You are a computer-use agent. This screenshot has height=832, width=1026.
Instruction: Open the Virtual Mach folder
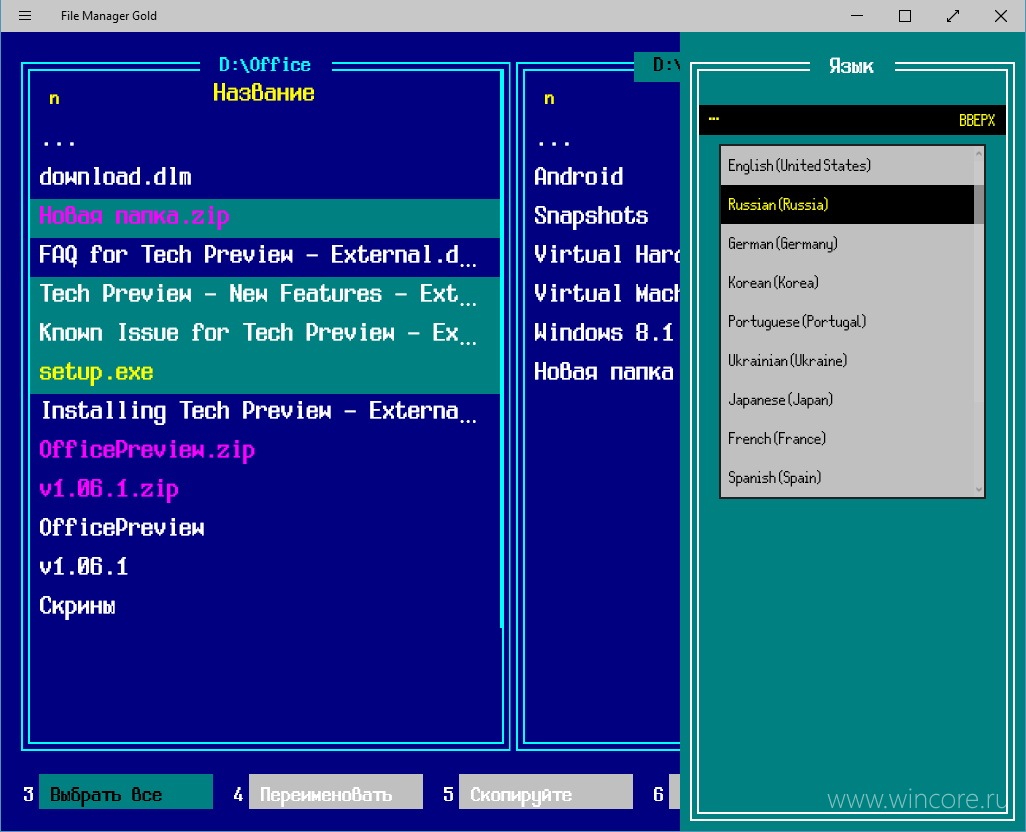602,294
